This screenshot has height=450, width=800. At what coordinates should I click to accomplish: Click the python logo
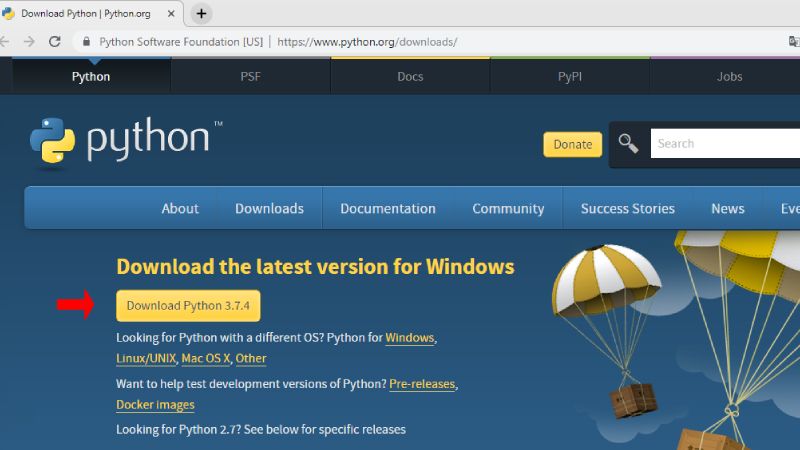click(126, 142)
